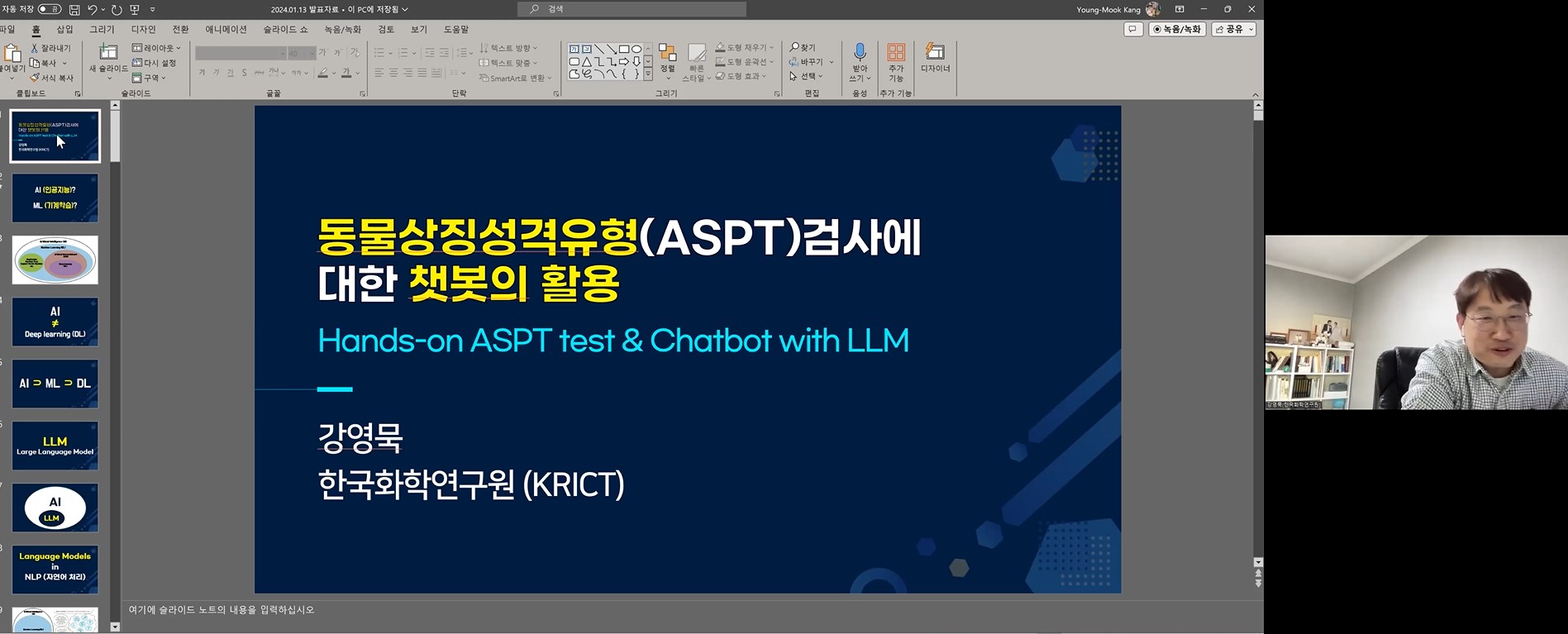Viewport: 1568px width, 634px height.
Task: Open the comments speech bubble icon
Action: (1132, 29)
